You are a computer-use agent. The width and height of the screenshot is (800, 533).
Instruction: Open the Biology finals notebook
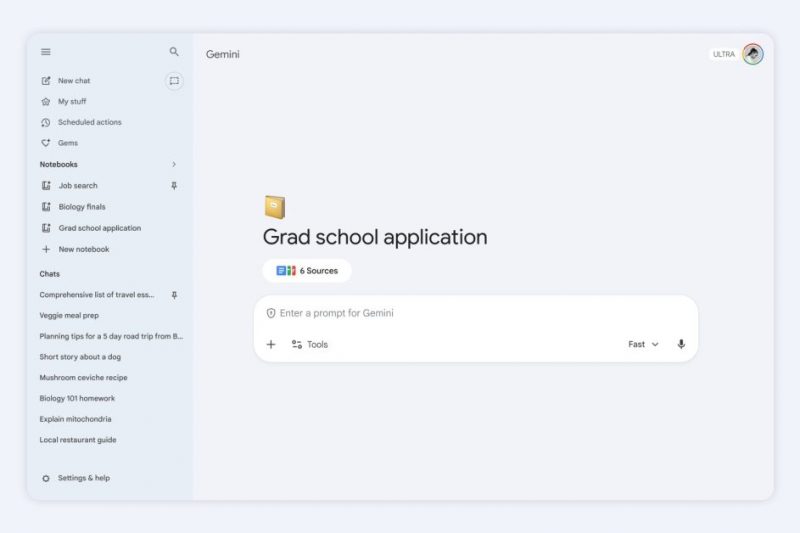(x=81, y=207)
